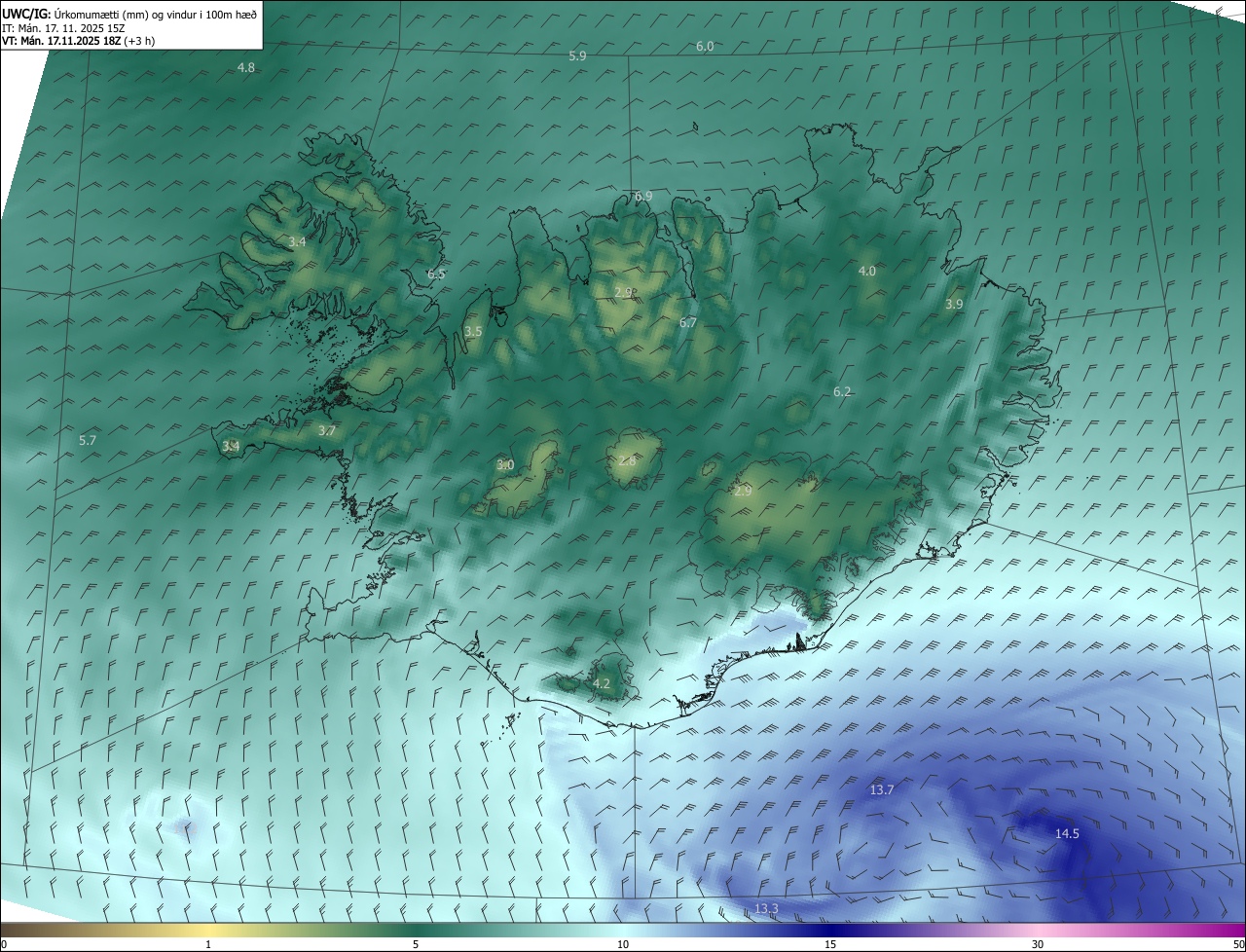The image size is (1246, 952).
Task: Click the 13.7 value label over the sea
Action: [x=882, y=789]
